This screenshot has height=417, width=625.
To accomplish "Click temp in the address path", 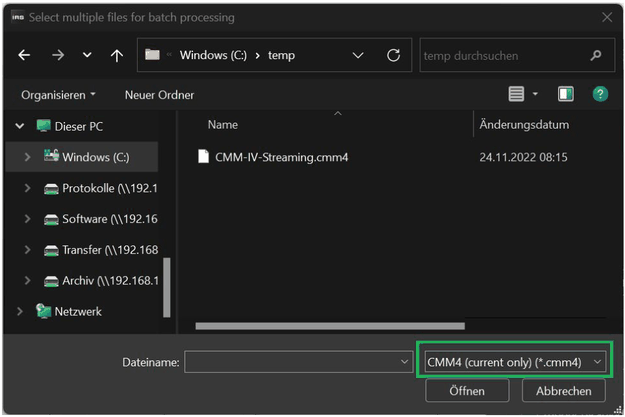I will 281,55.
